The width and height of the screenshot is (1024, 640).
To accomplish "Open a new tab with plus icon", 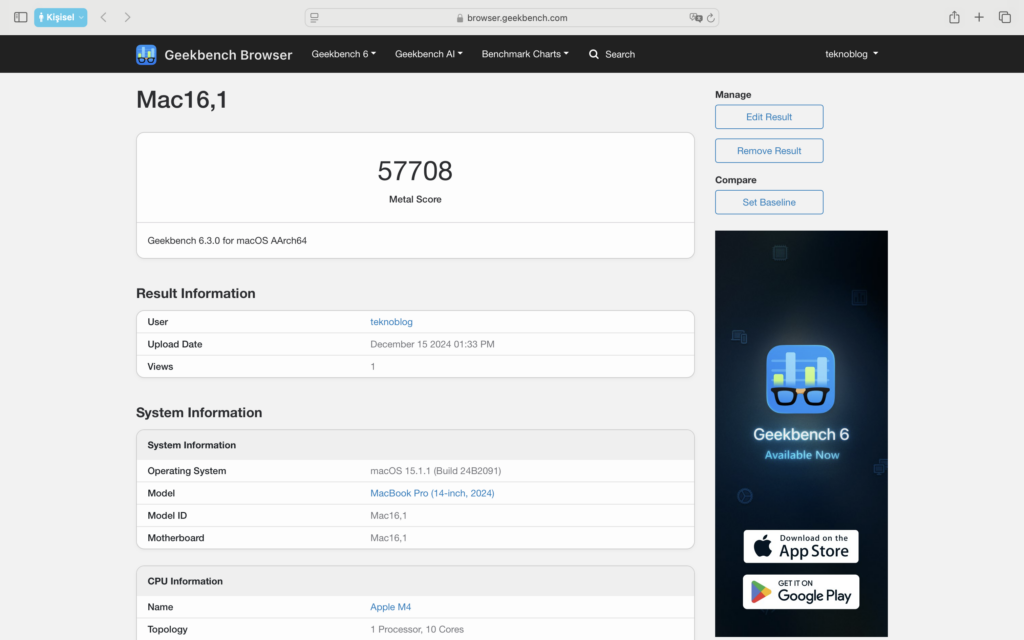I will click(979, 17).
